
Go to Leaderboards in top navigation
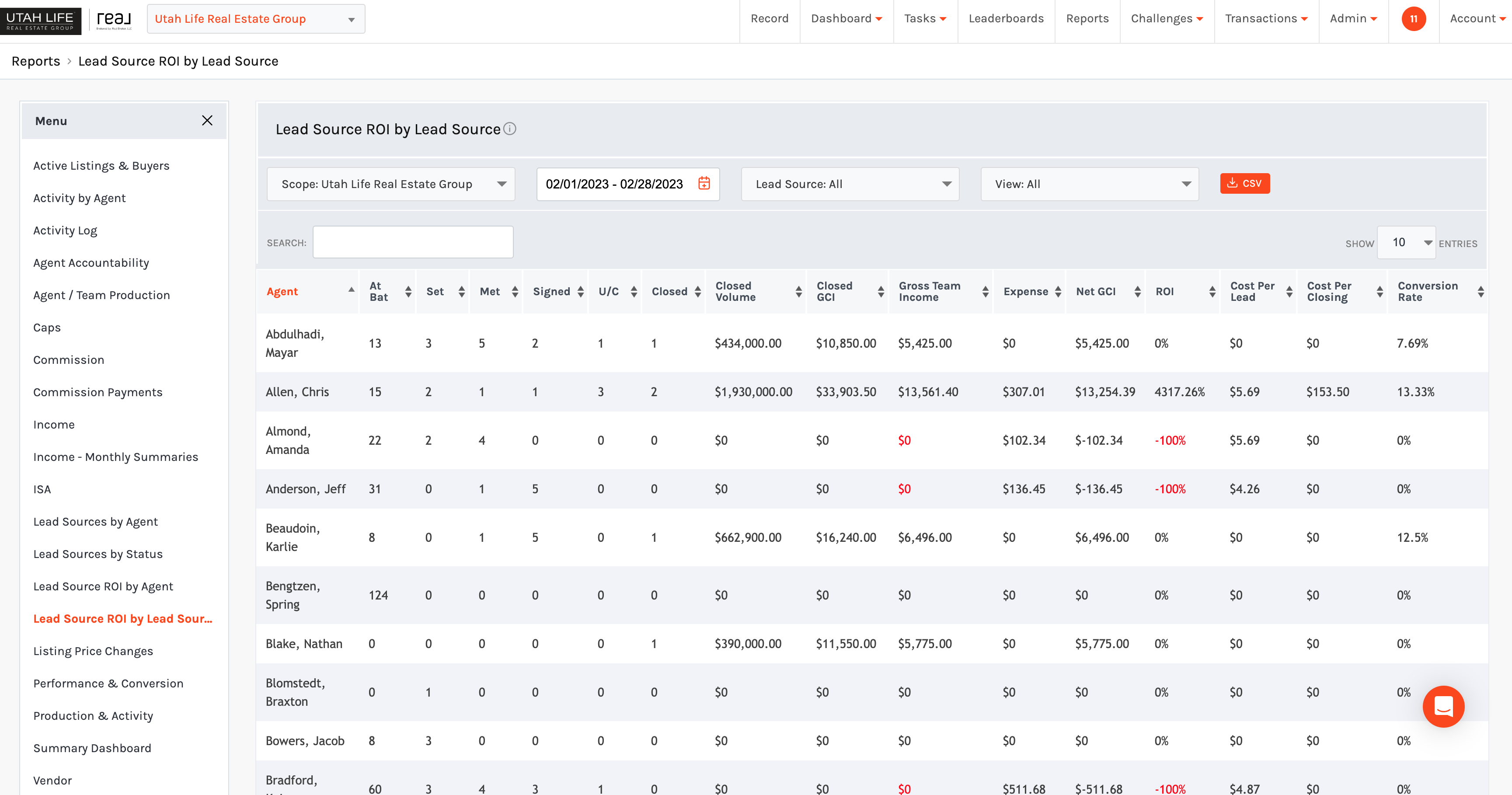(x=1006, y=19)
